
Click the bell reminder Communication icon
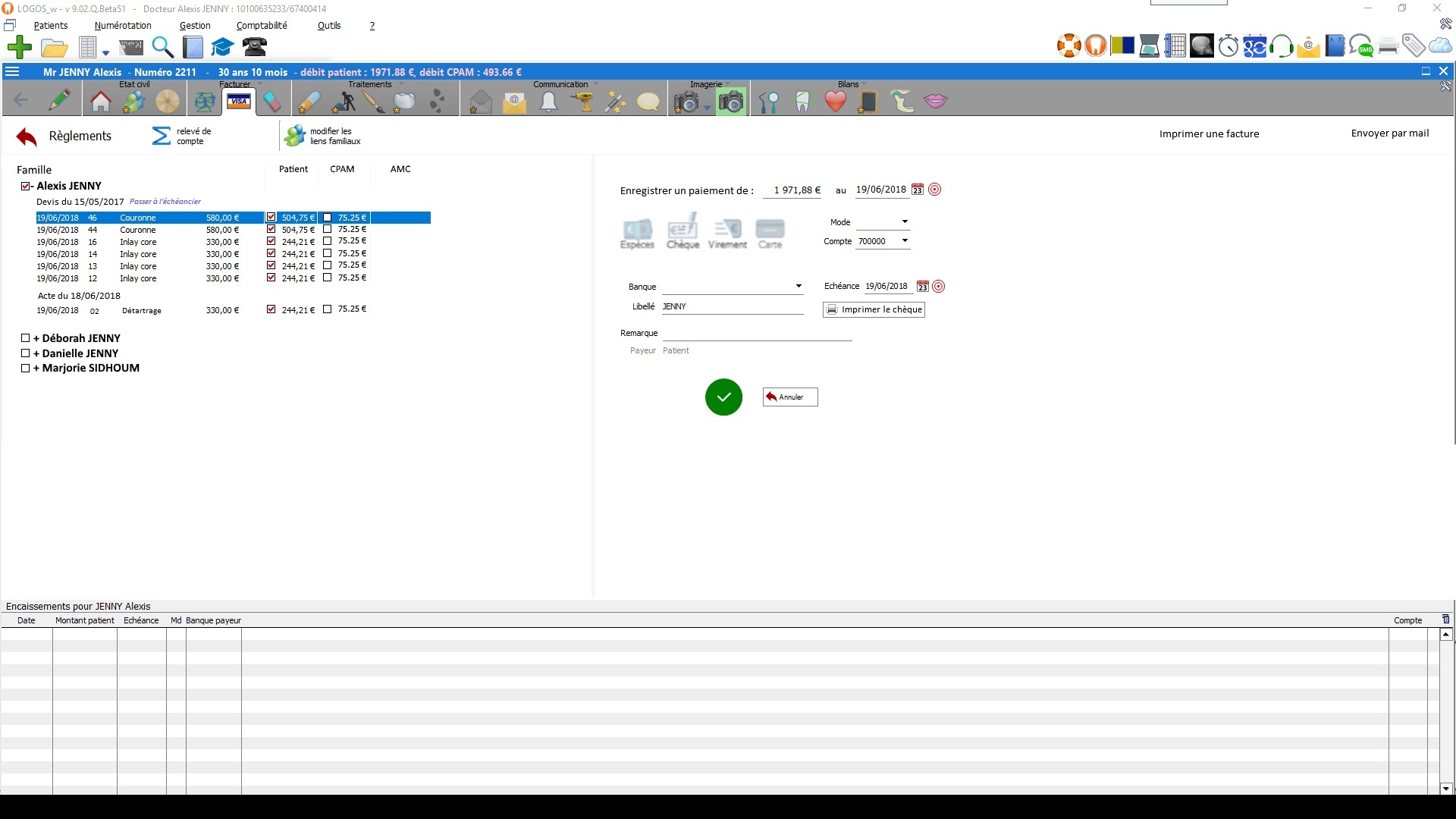click(548, 102)
